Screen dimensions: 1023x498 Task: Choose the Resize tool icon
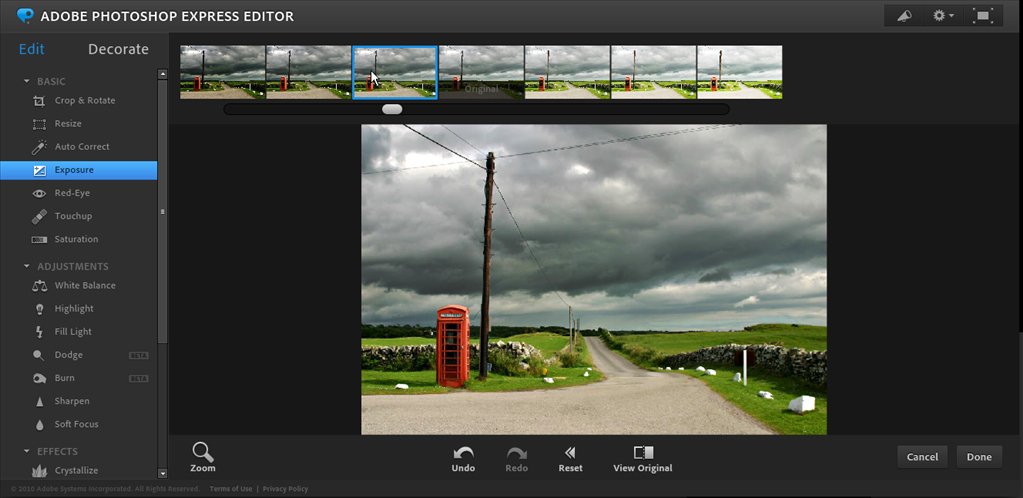pyautogui.click(x=39, y=124)
